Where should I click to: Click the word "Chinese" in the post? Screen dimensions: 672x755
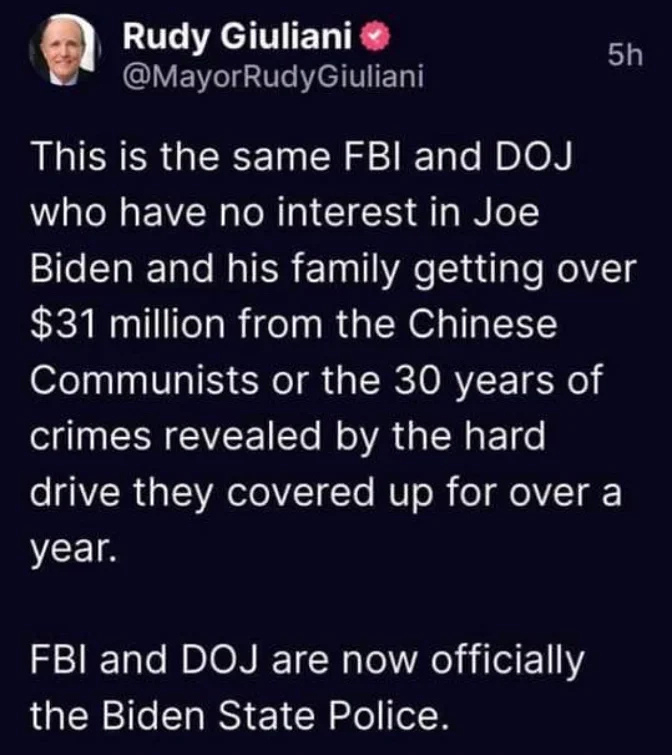pyautogui.click(x=483, y=324)
